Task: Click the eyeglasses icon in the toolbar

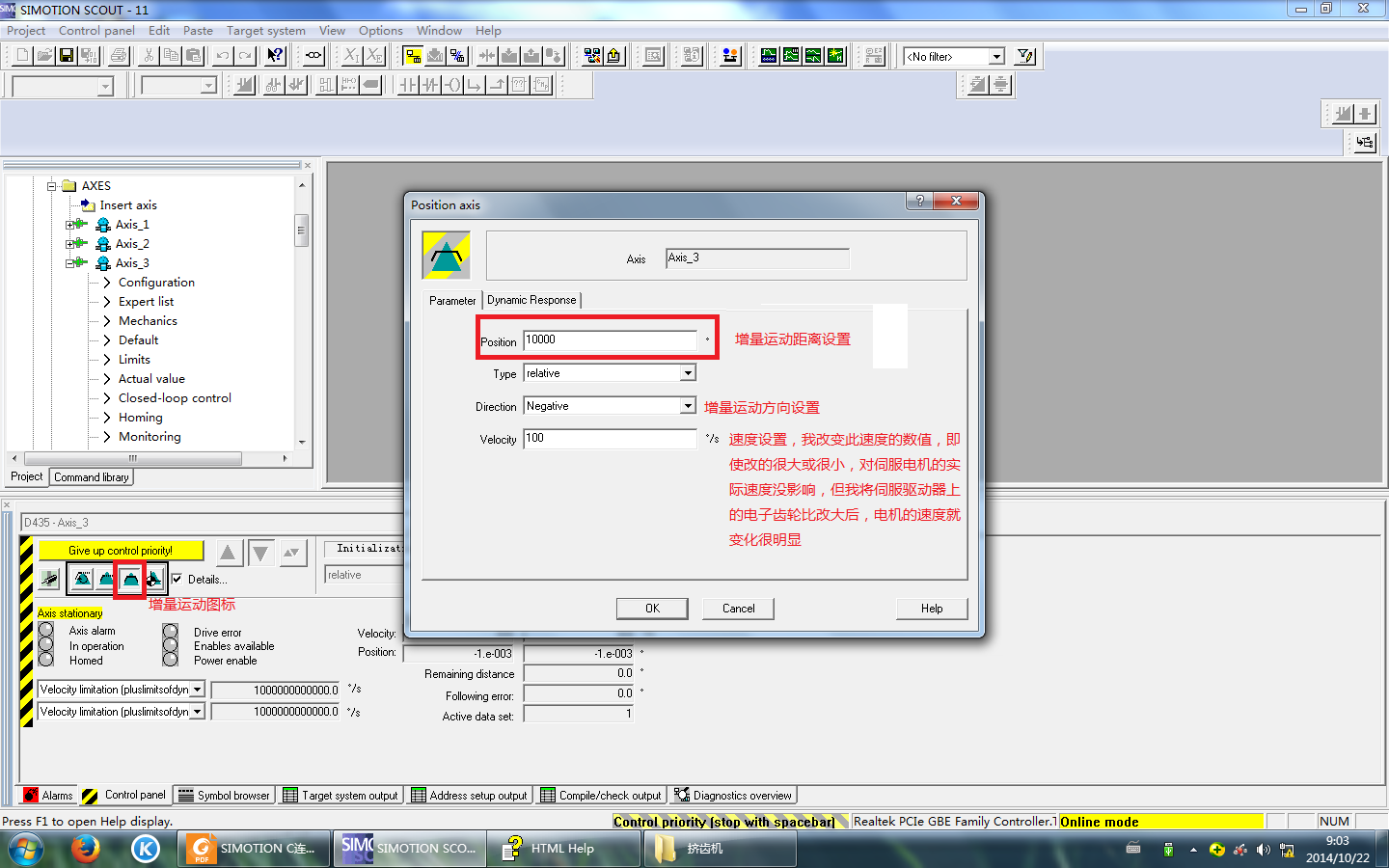Action: tap(313, 56)
